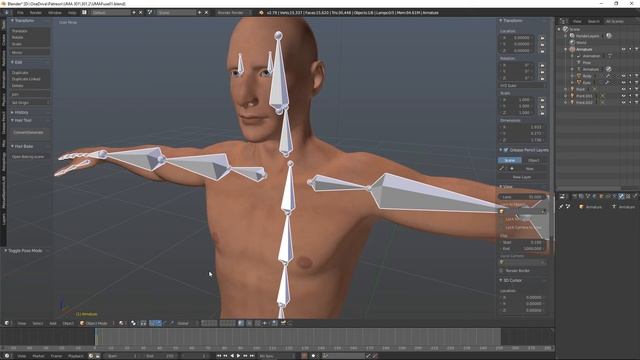The image size is (640, 360).
Task: Delete the Default screen layout with X
Action: 141,13
